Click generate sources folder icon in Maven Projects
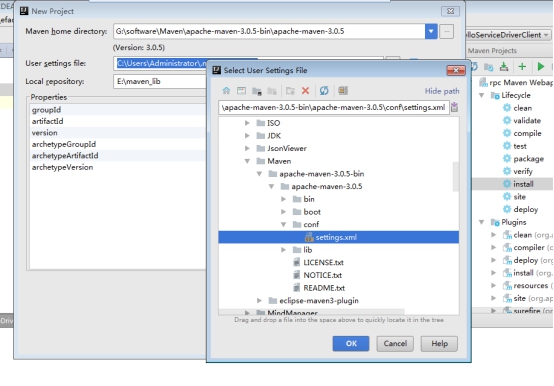Viewport: 554px width, 386px height. point(489,66)
